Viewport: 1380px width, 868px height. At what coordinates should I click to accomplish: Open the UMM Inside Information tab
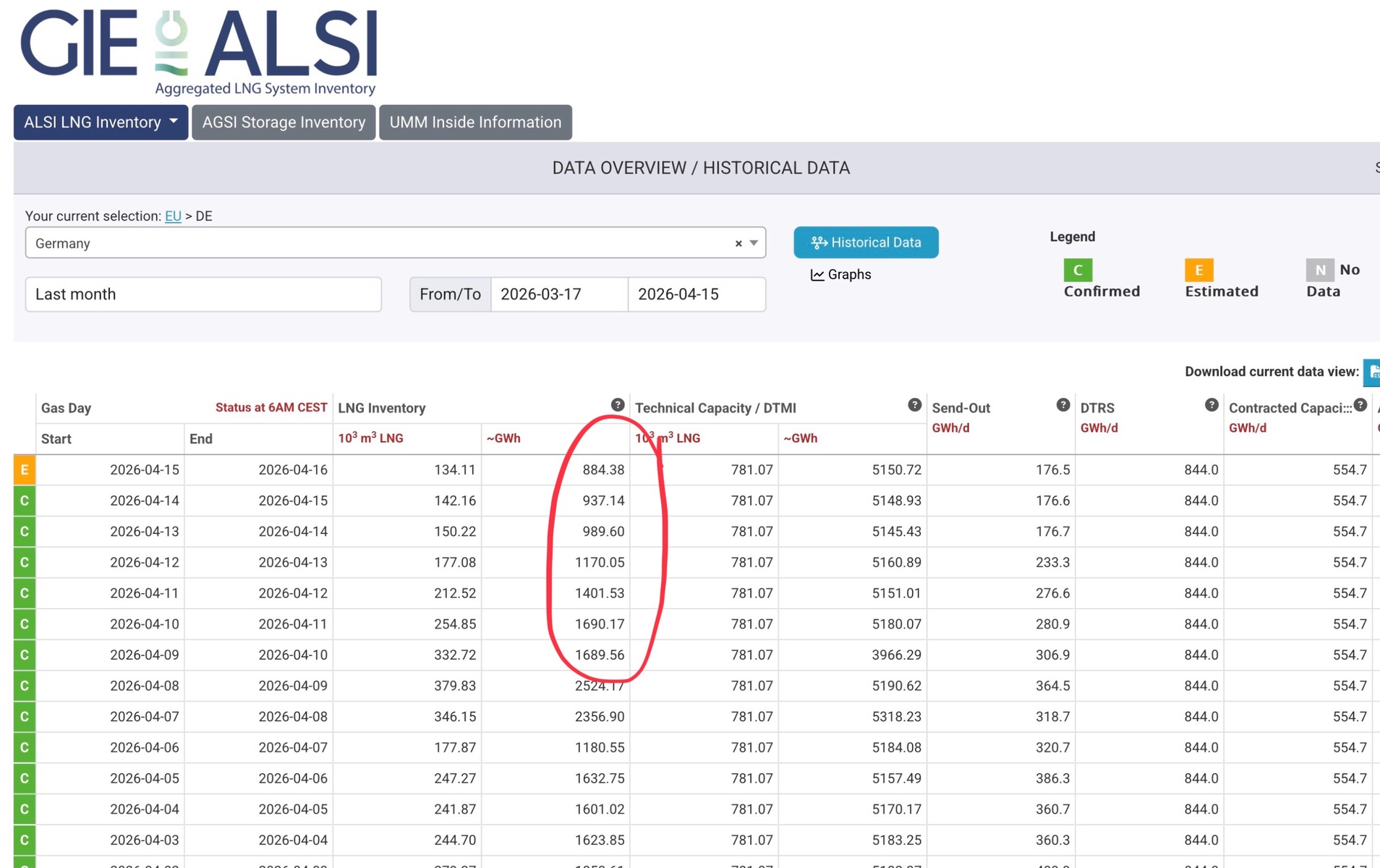pos(475,122)
